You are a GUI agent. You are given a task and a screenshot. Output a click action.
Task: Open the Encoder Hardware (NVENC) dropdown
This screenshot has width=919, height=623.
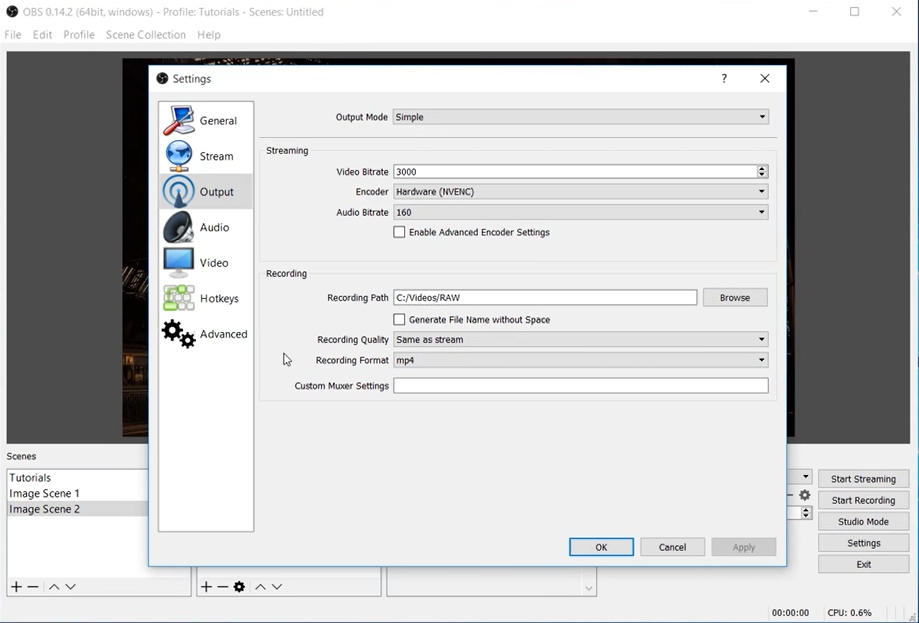580,192
